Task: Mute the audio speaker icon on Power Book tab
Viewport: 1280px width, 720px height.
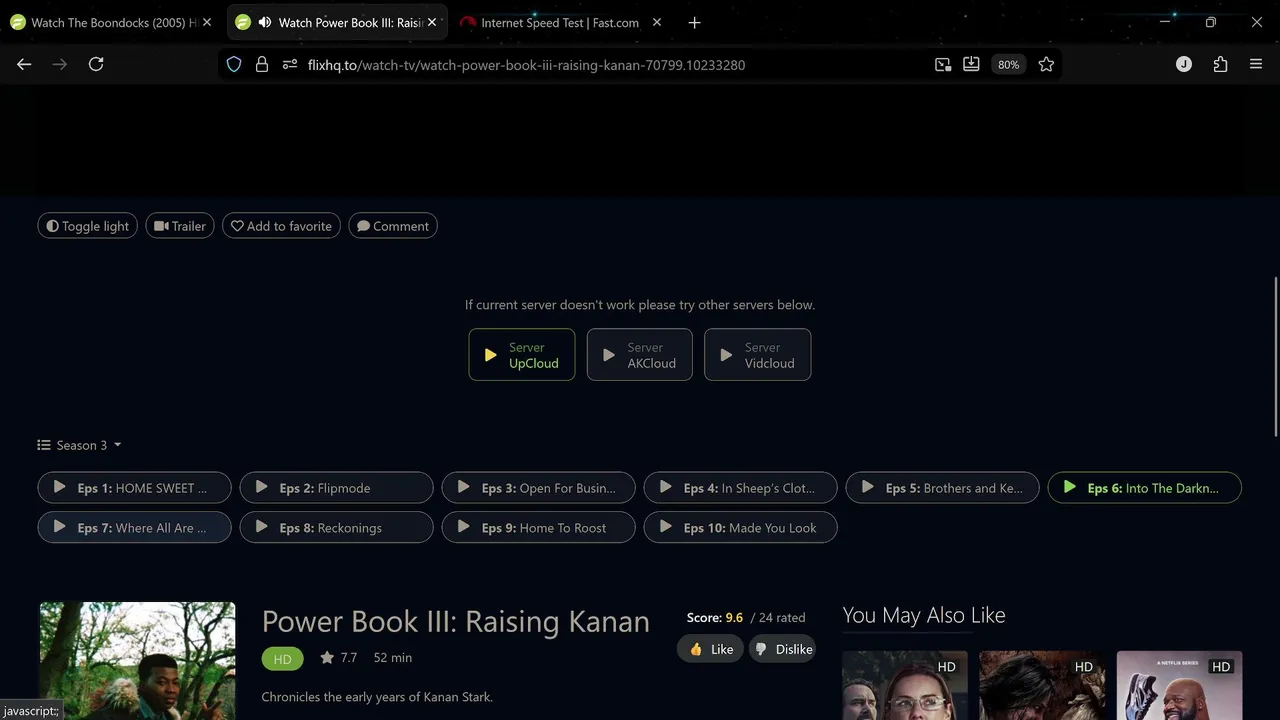Action: (264, 22)
